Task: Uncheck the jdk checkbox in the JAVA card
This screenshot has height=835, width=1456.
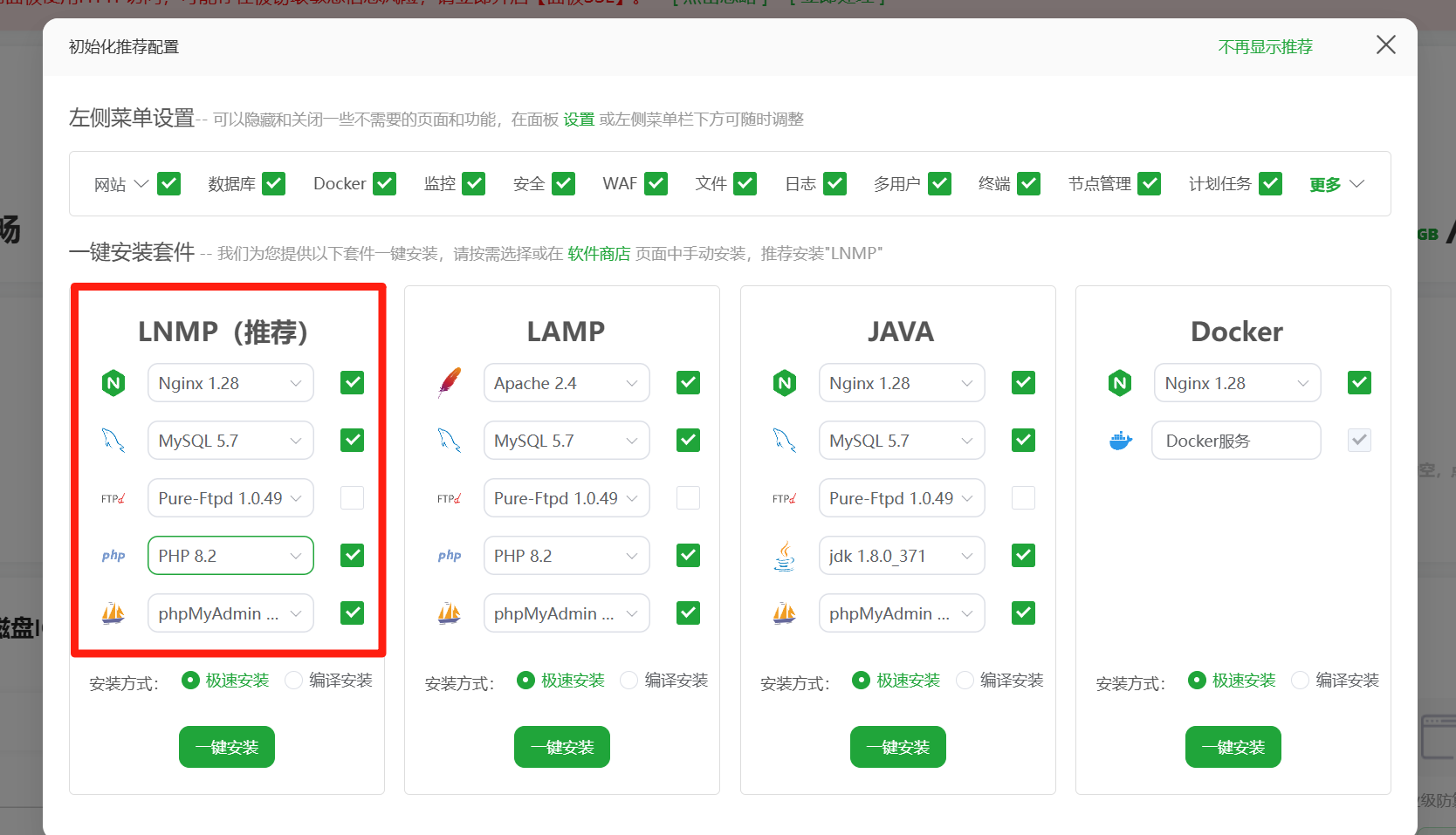Action: tap(1023, 556)
